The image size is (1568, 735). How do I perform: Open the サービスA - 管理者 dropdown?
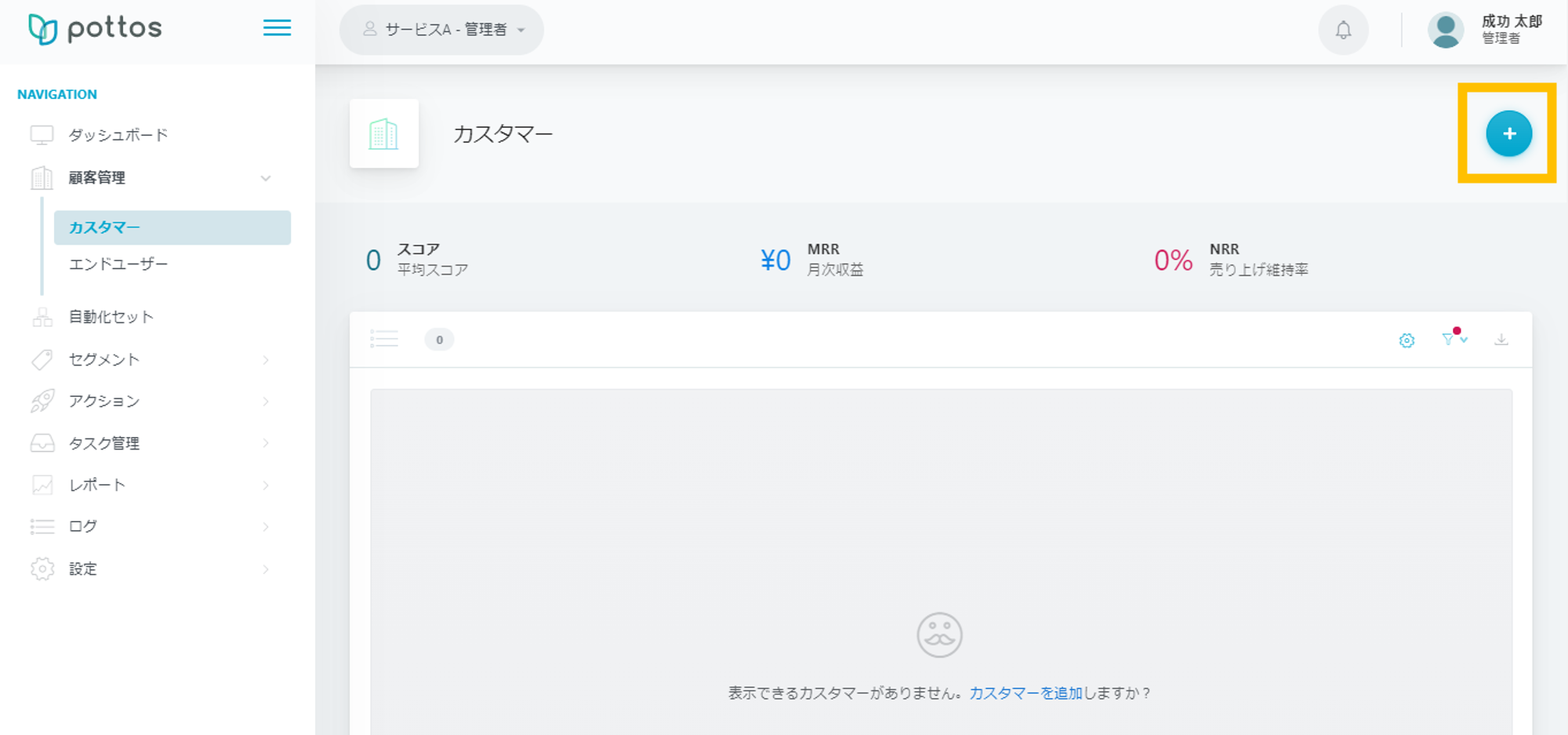441,30
